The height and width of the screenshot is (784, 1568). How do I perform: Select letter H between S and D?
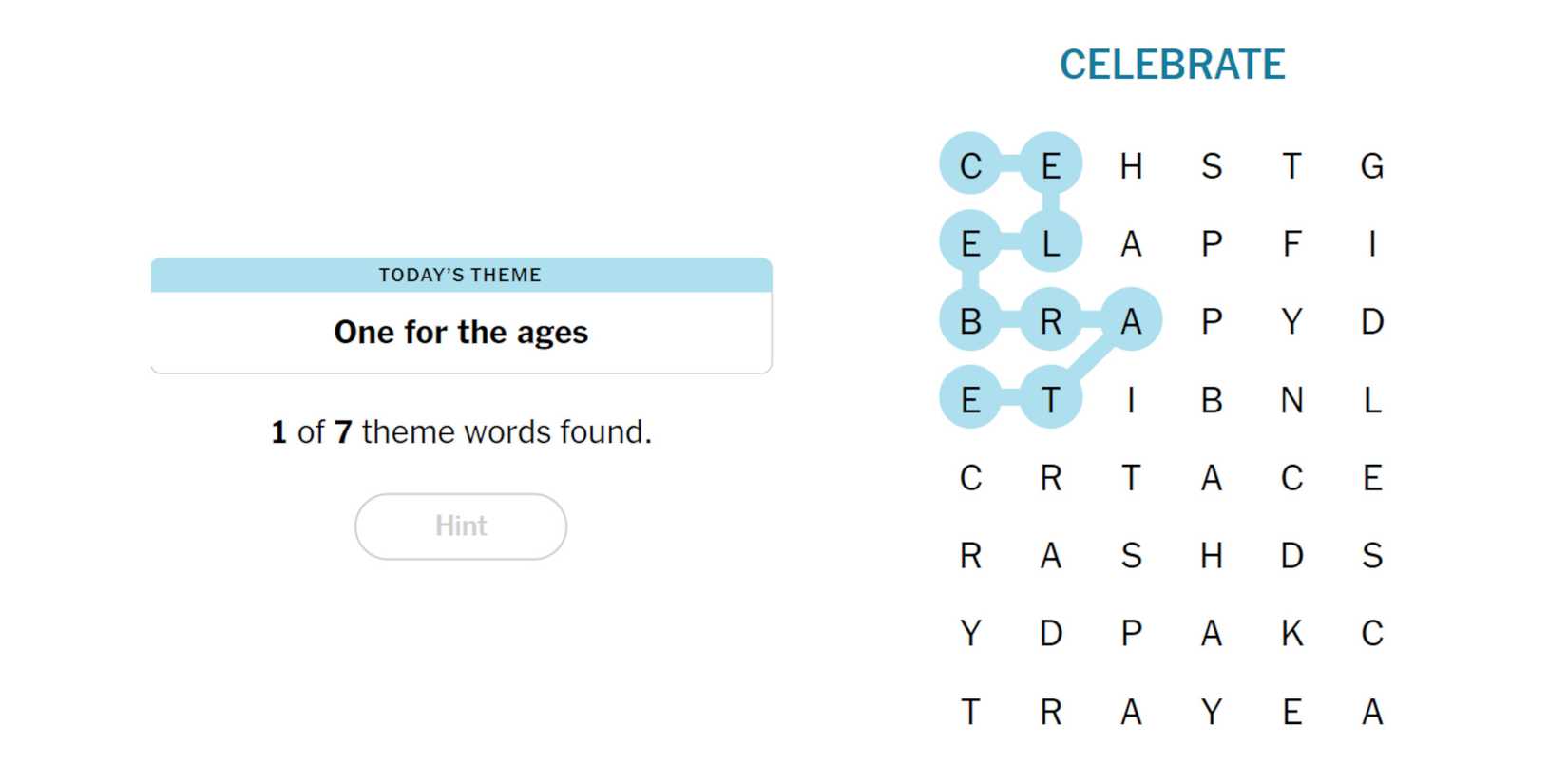(x=1212, y=555)
